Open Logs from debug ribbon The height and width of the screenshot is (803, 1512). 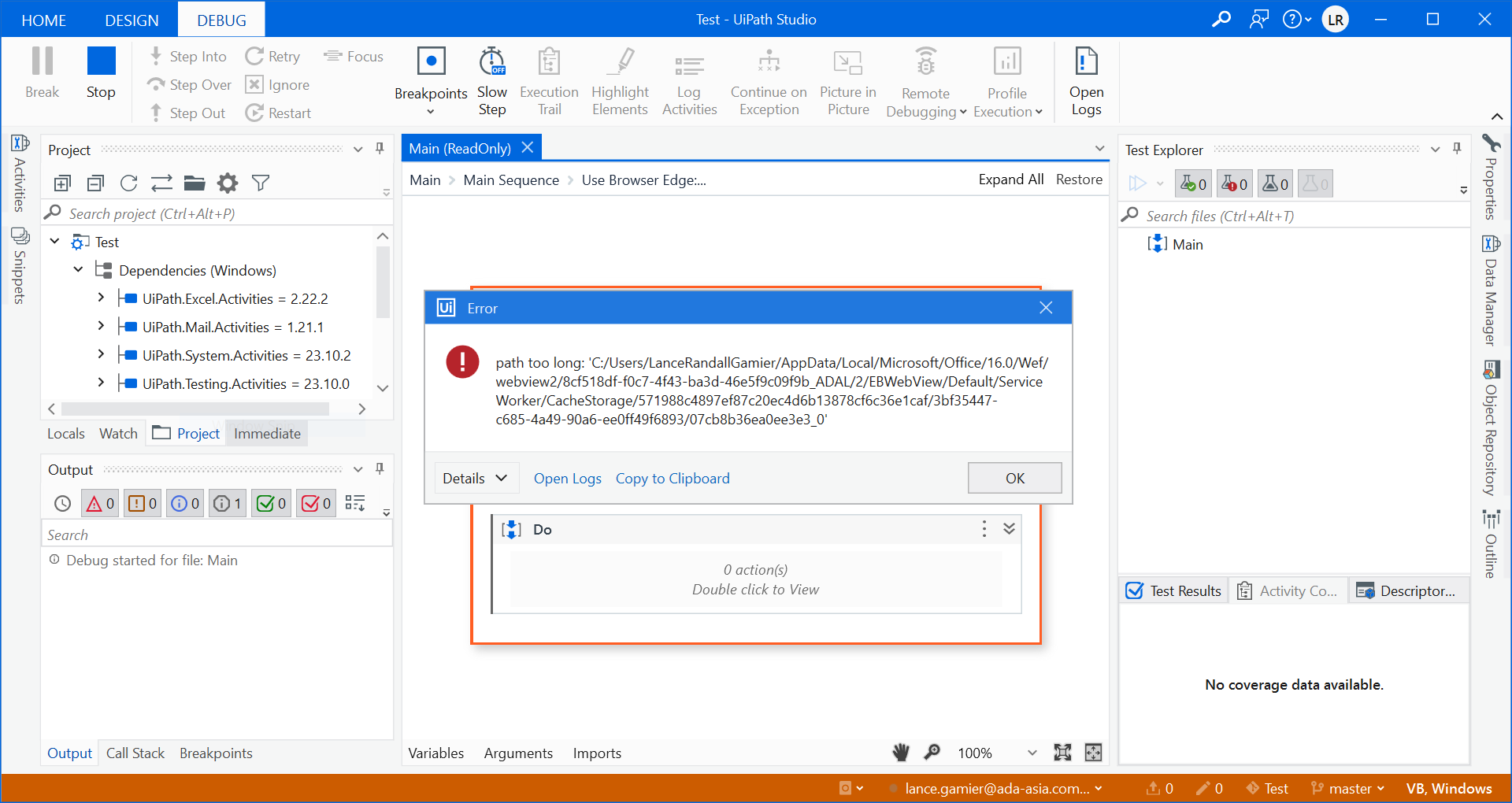[x=1086, y=82]
